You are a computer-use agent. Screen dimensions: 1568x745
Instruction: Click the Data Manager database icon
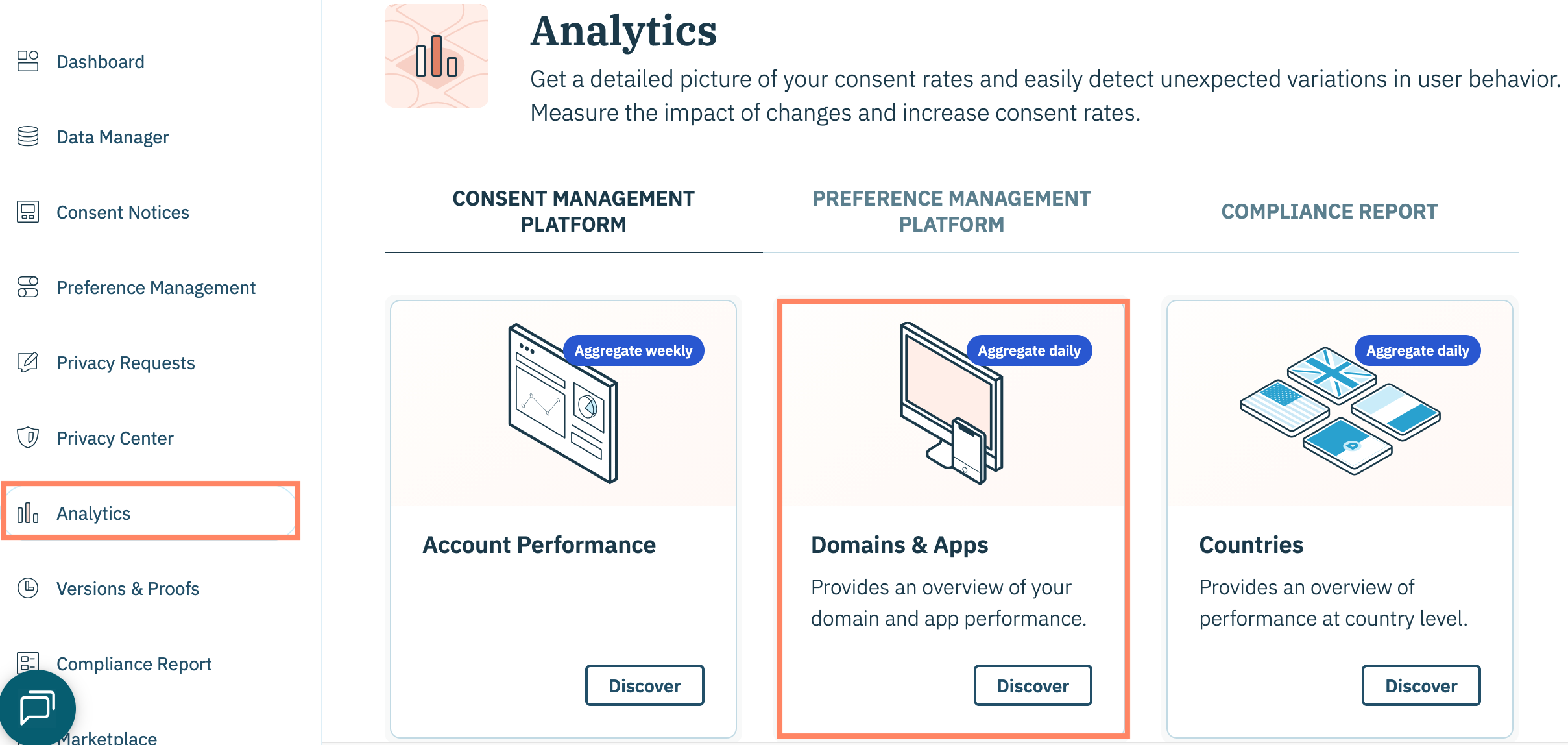point(28,137)
